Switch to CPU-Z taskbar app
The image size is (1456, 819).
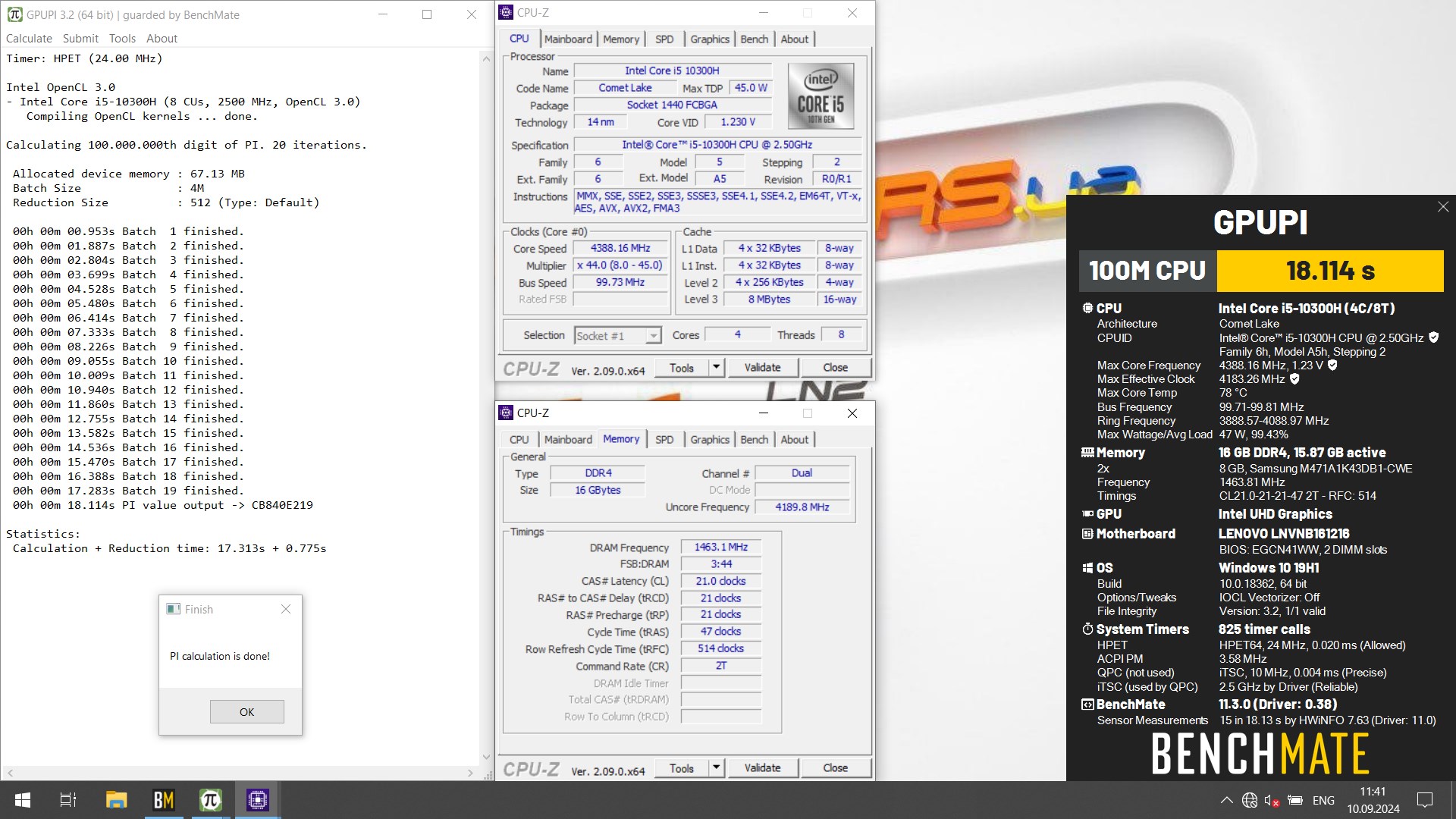click(x=258, y=800)
